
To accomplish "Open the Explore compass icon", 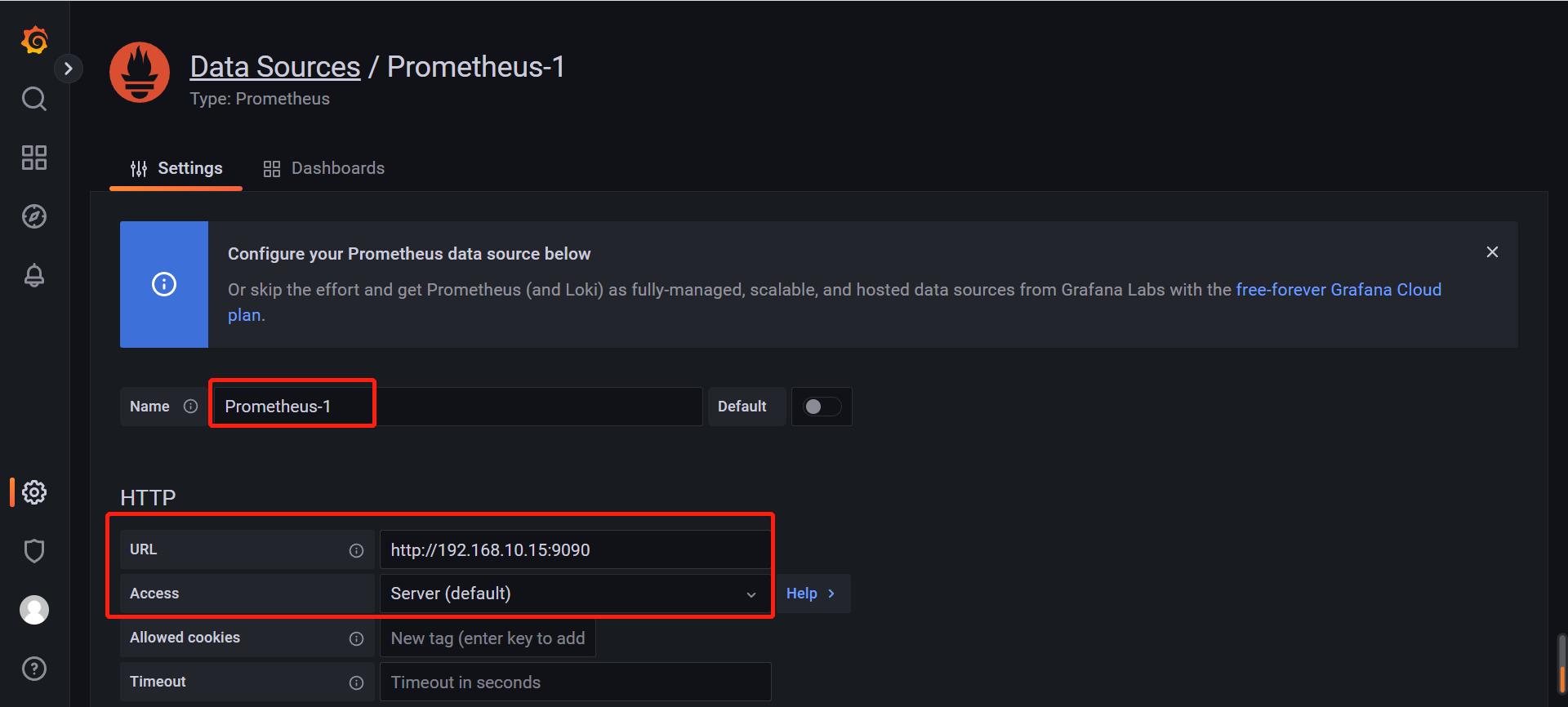I will point(34,216).
